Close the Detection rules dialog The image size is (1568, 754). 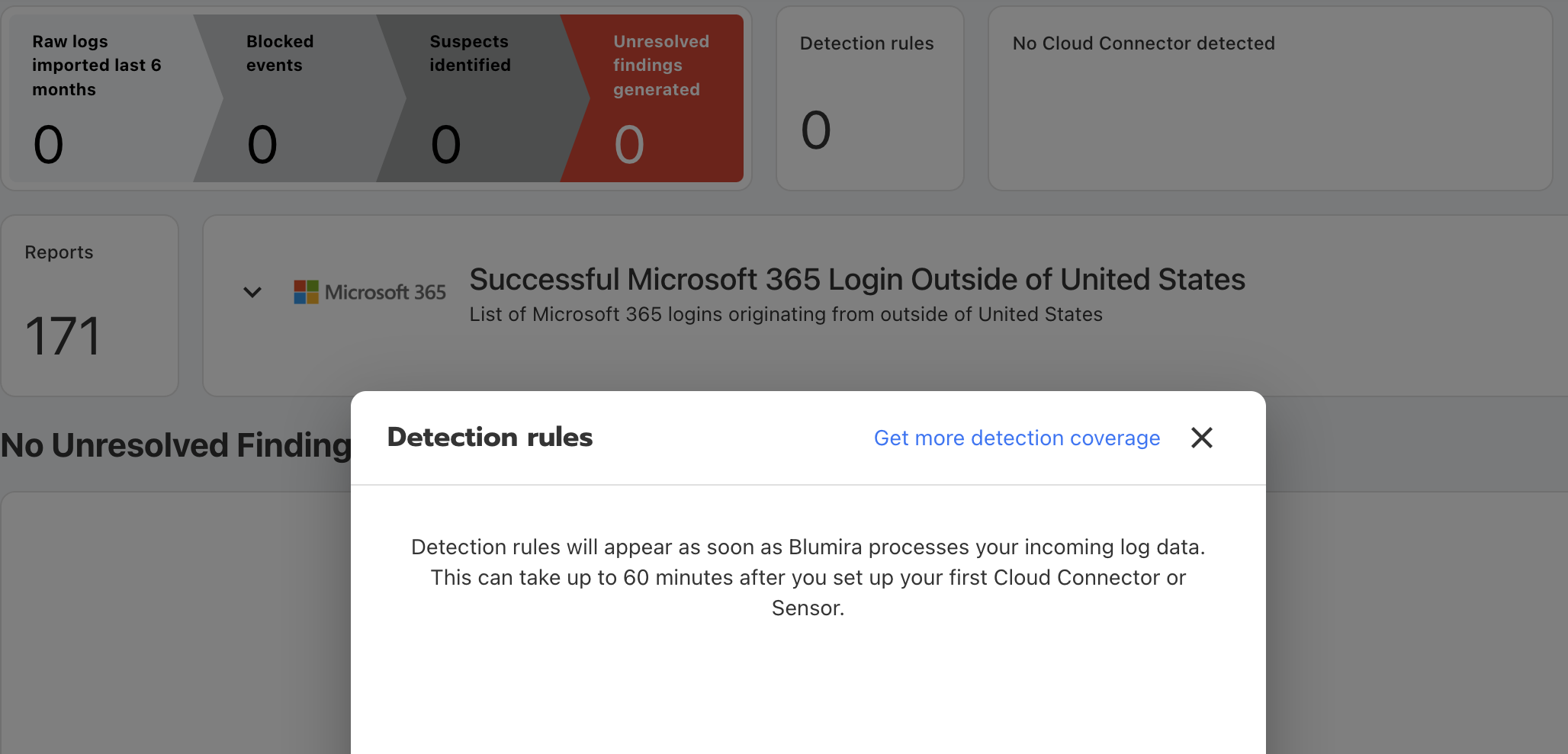(x=1201, y=438)
